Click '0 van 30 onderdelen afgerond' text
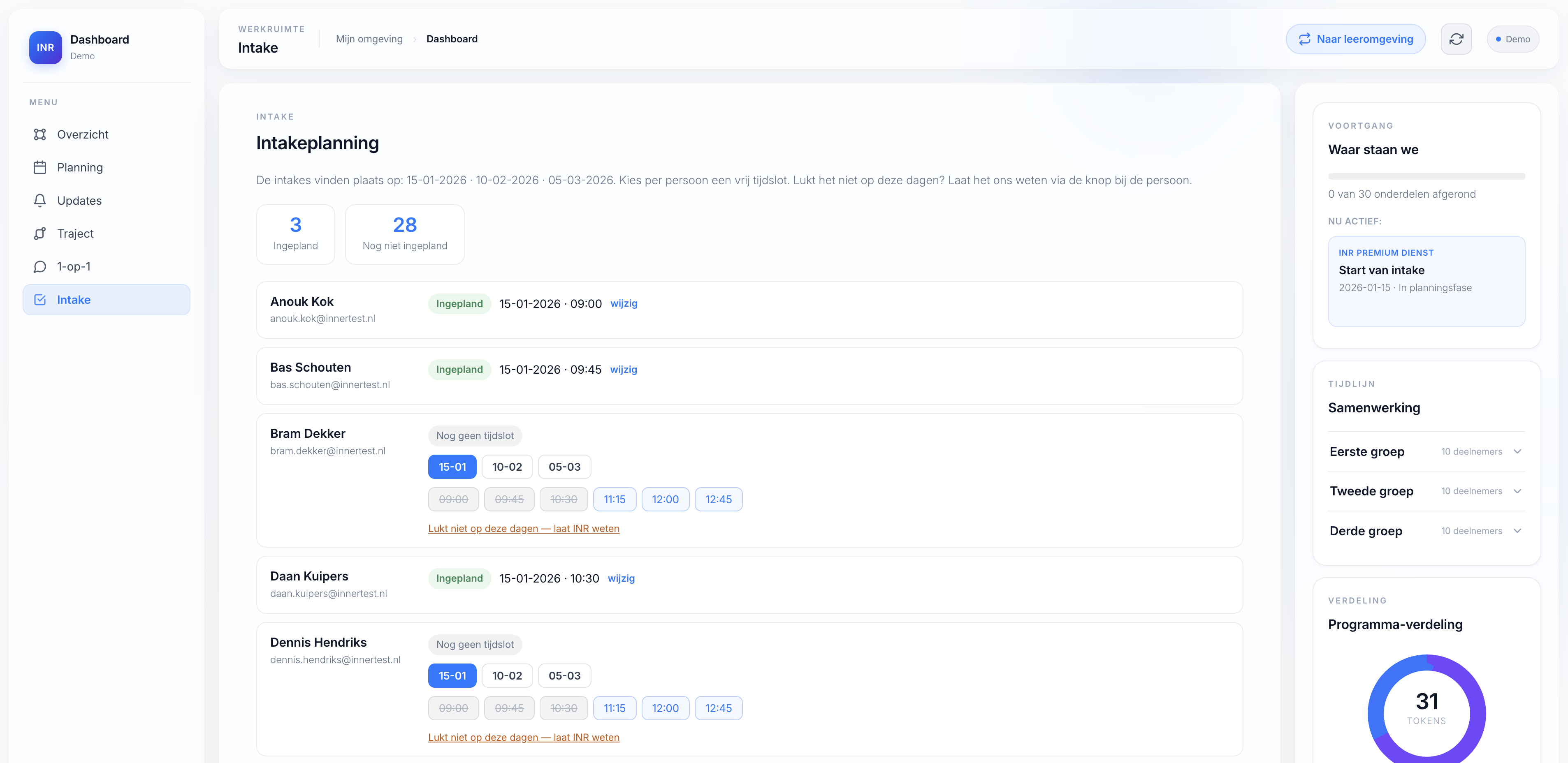1568x763 pixels. (x=1401, y=194)
